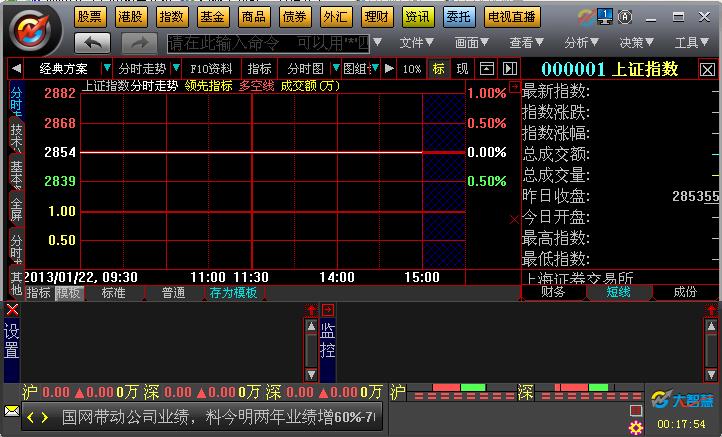
Task: Click the small red X marker beside 今日开盘
Action: (x=514, y=220)
